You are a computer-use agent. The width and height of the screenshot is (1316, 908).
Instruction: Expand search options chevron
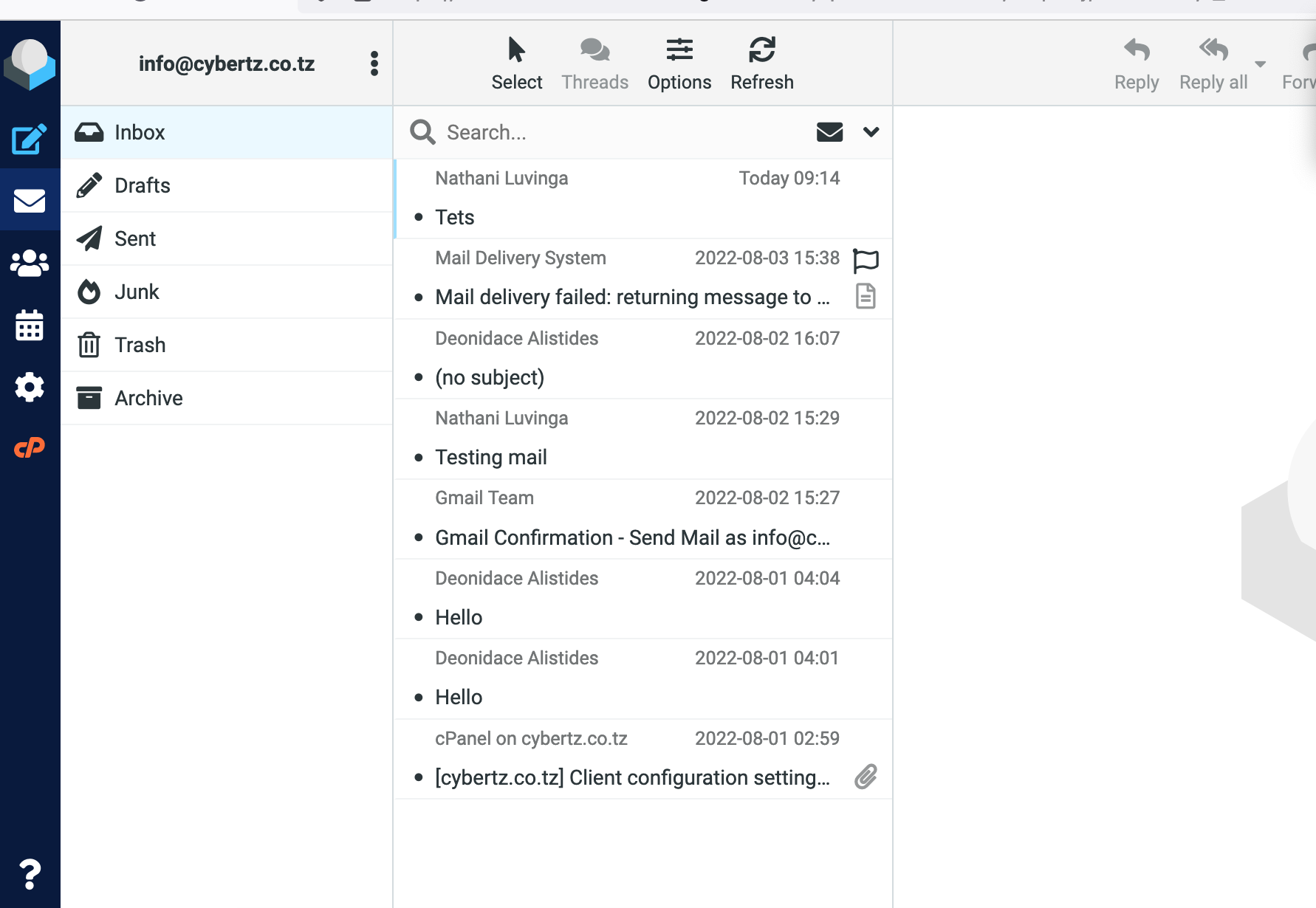(871, 132)
